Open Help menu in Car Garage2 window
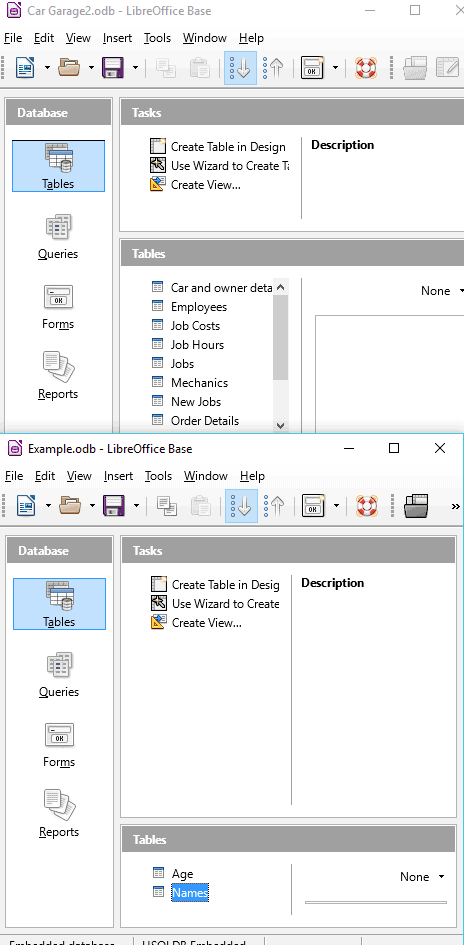The width and height of the screenshot is (464, 945). [251, 38]
